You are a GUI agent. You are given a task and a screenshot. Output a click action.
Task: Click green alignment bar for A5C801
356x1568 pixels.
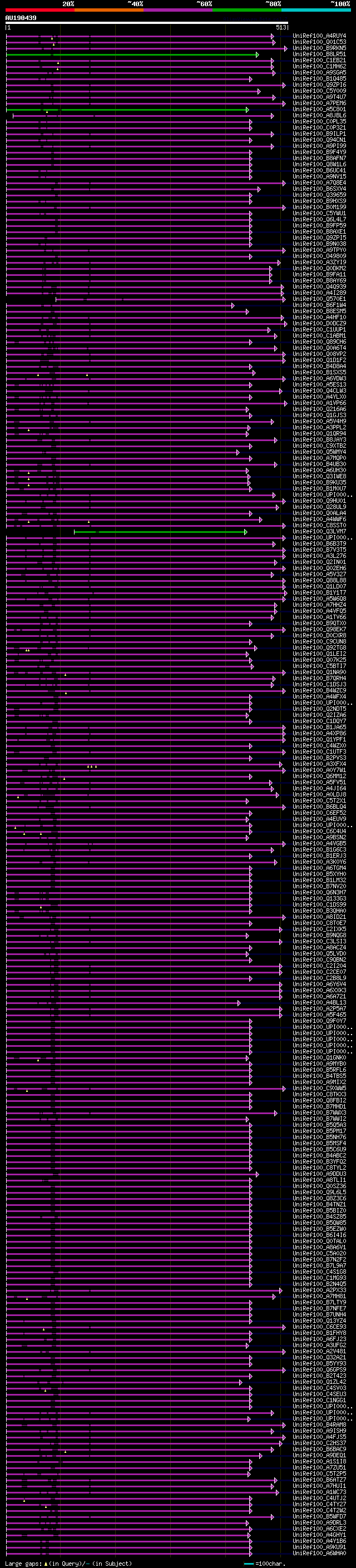tap(127, 110)
